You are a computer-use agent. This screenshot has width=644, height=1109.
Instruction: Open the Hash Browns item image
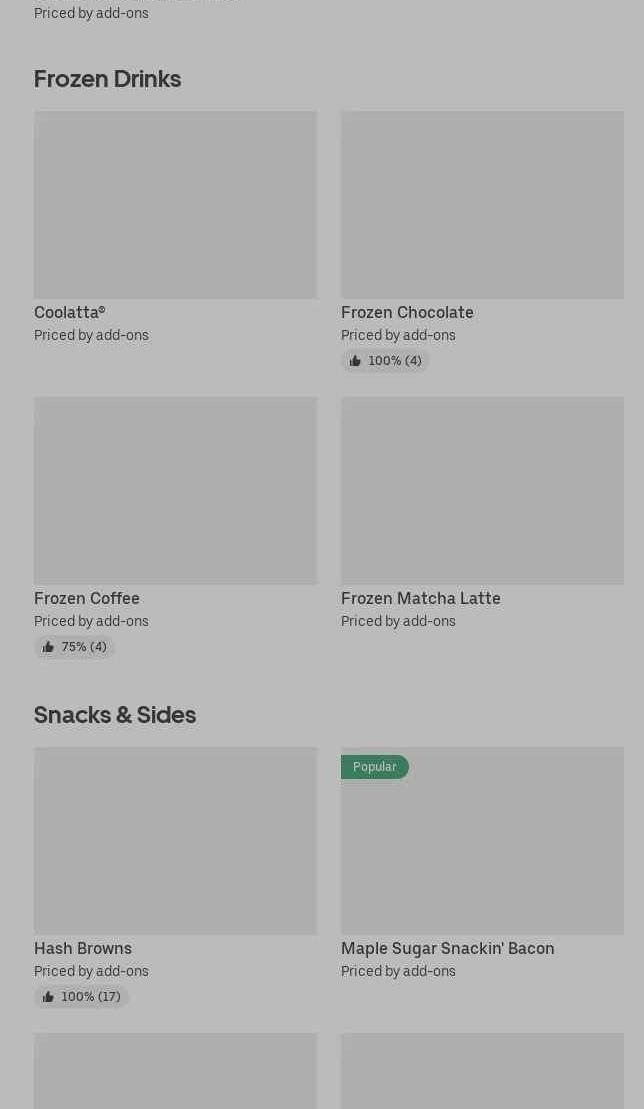(x=175, y=841)
